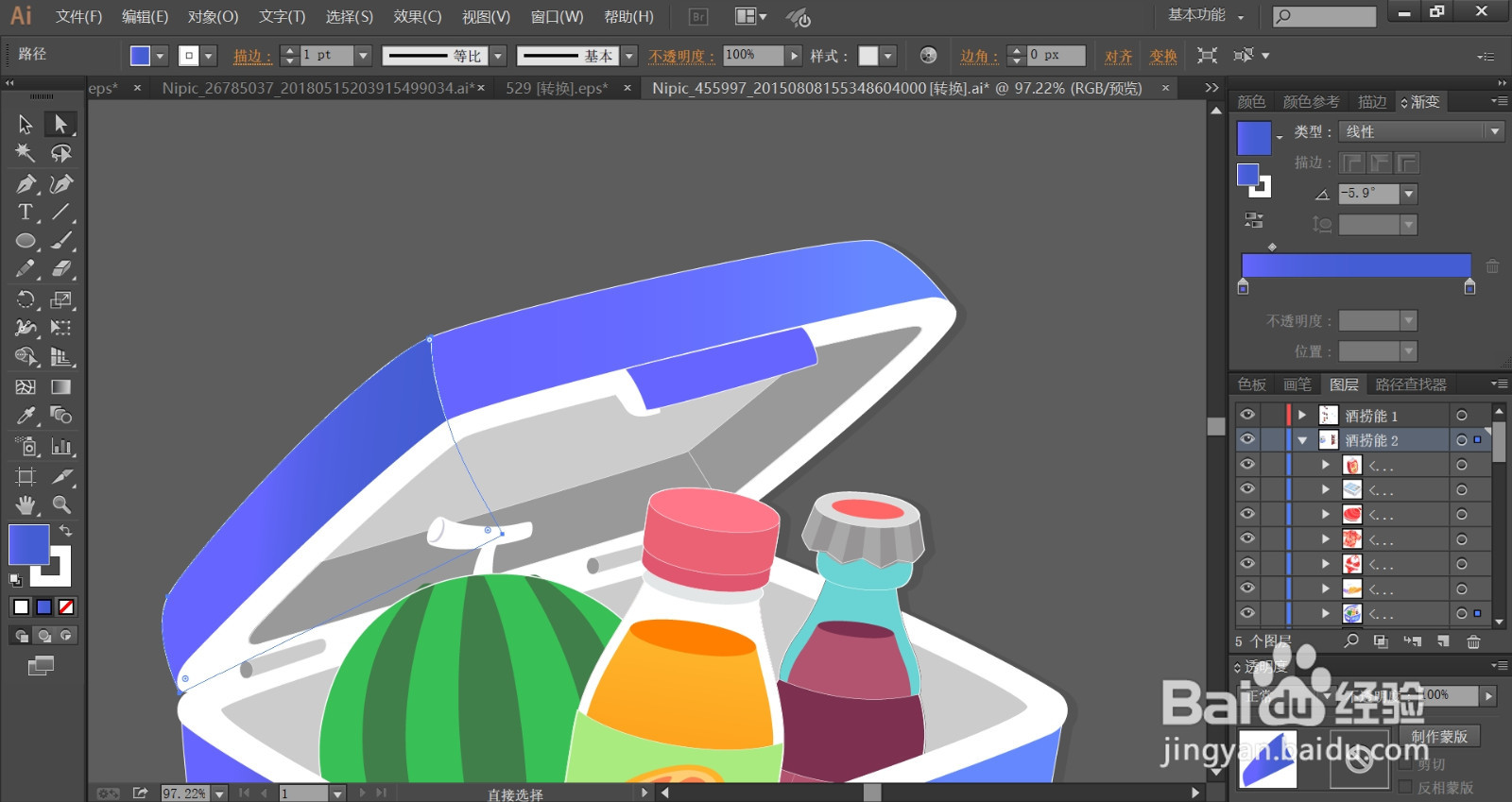Image resolution: width=1512 pixels, height=802 pixels.
Task: Enable the 剪切 clip checkbox
Action: pos(1405,763)
